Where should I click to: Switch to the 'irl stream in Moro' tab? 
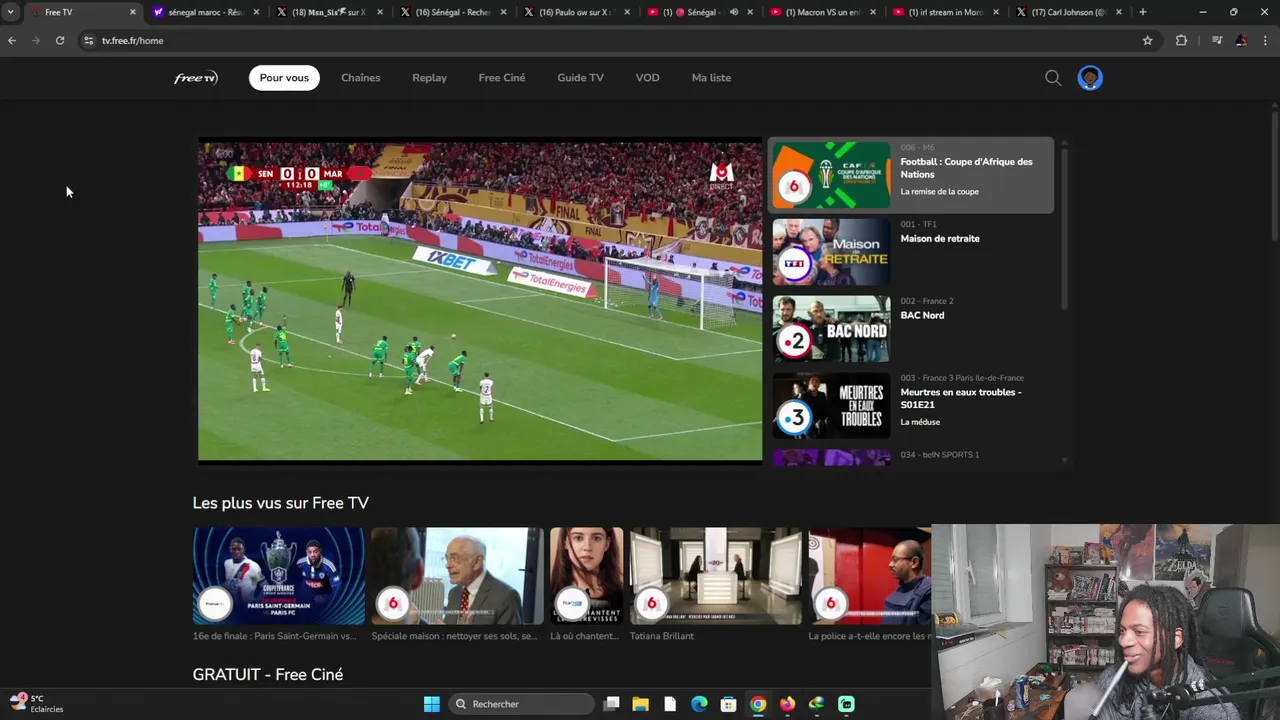click(946, 12)
